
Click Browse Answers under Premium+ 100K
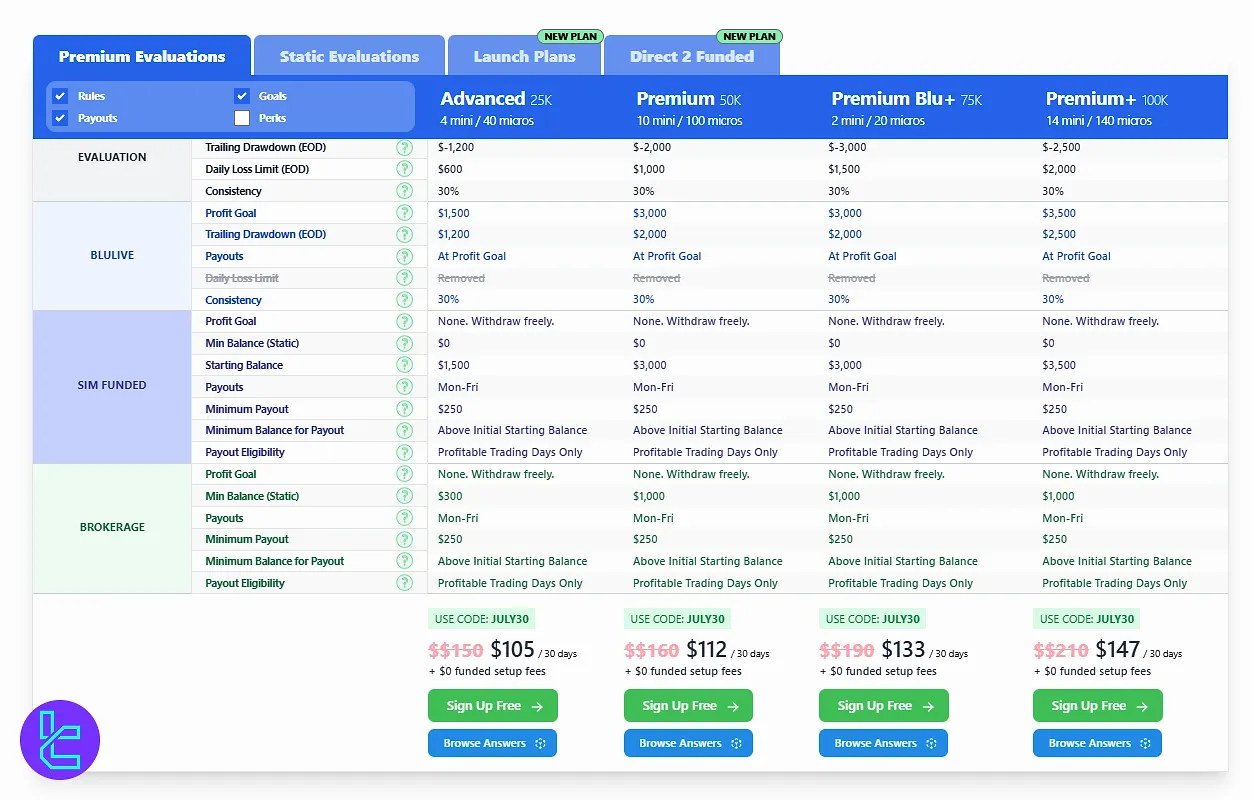click(1097, 743)
